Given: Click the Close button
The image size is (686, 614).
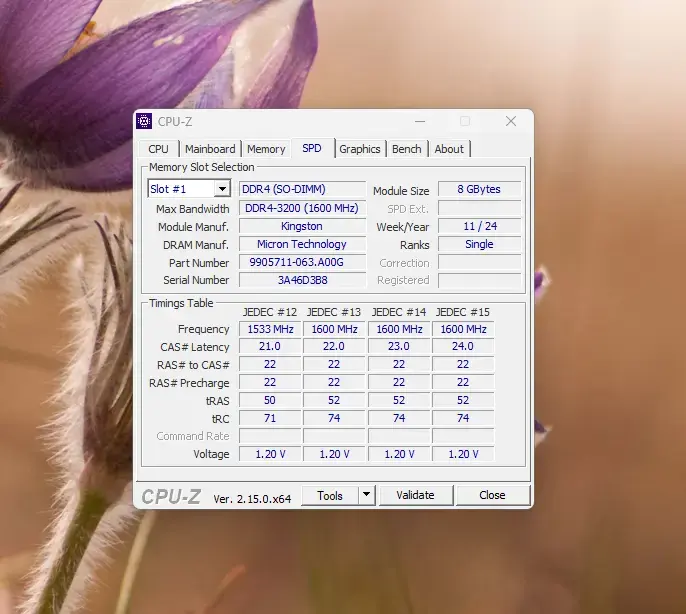Looking at the screenshot, I should 492,495.
